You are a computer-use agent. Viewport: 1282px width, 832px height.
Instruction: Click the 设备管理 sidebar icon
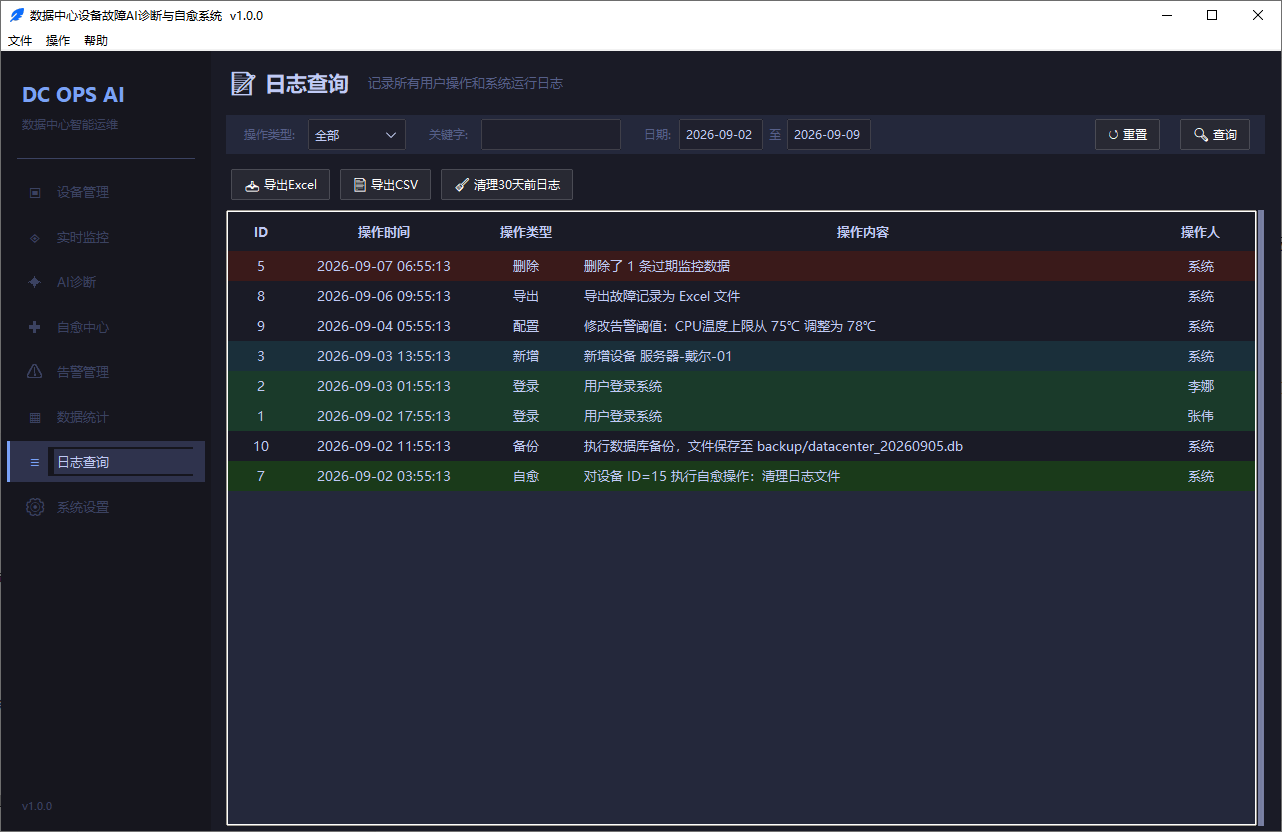35,192
